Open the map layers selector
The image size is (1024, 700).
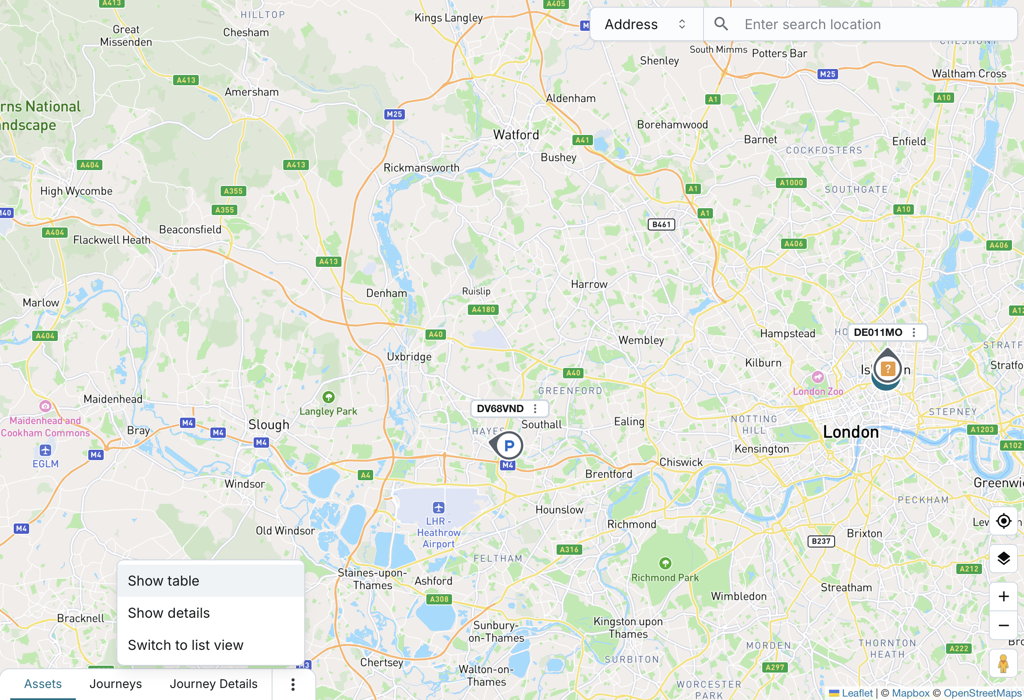pyautogui.click(x=1004, y=558)
